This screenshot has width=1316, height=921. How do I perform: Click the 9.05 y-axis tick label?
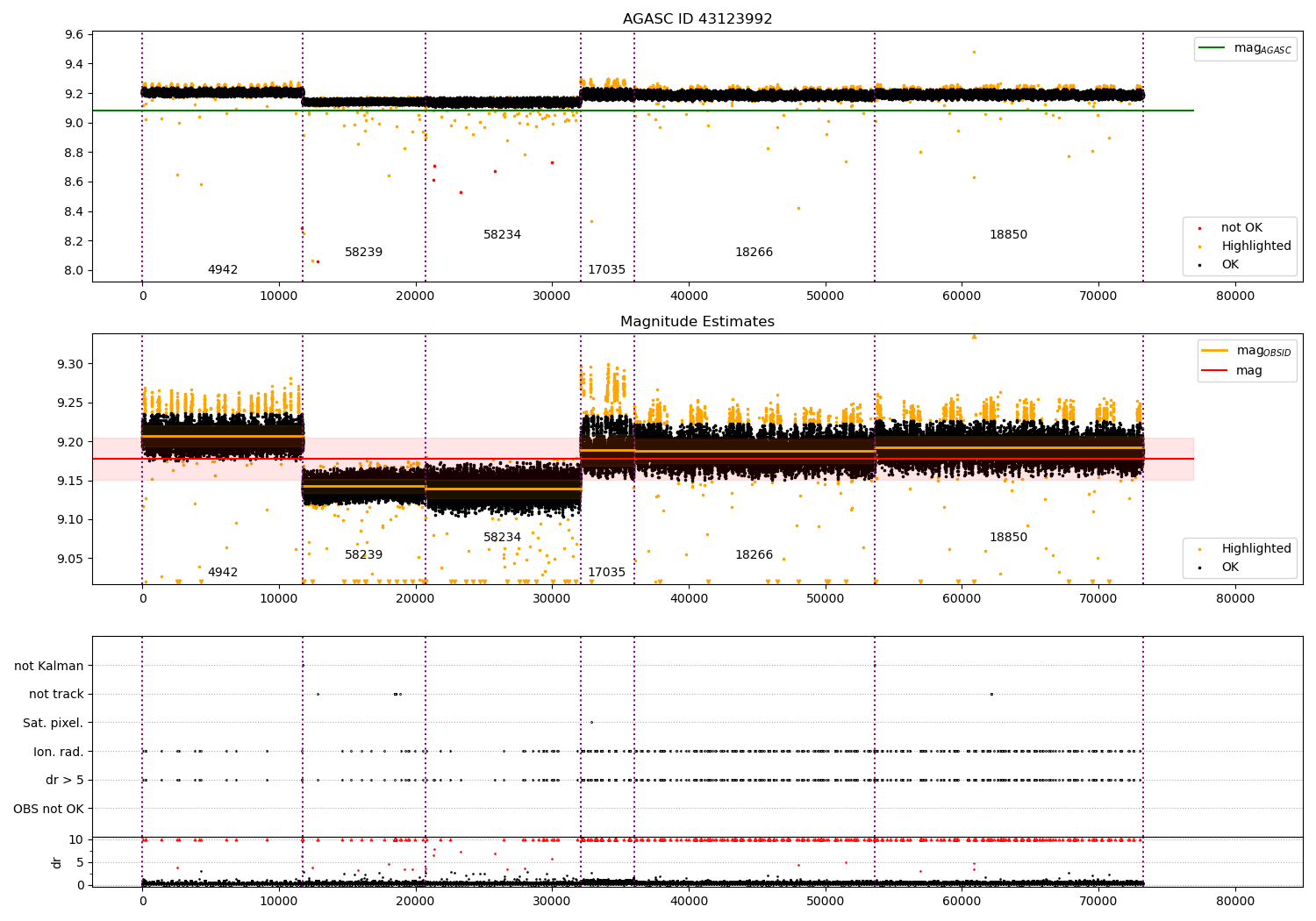coord(70,560)
